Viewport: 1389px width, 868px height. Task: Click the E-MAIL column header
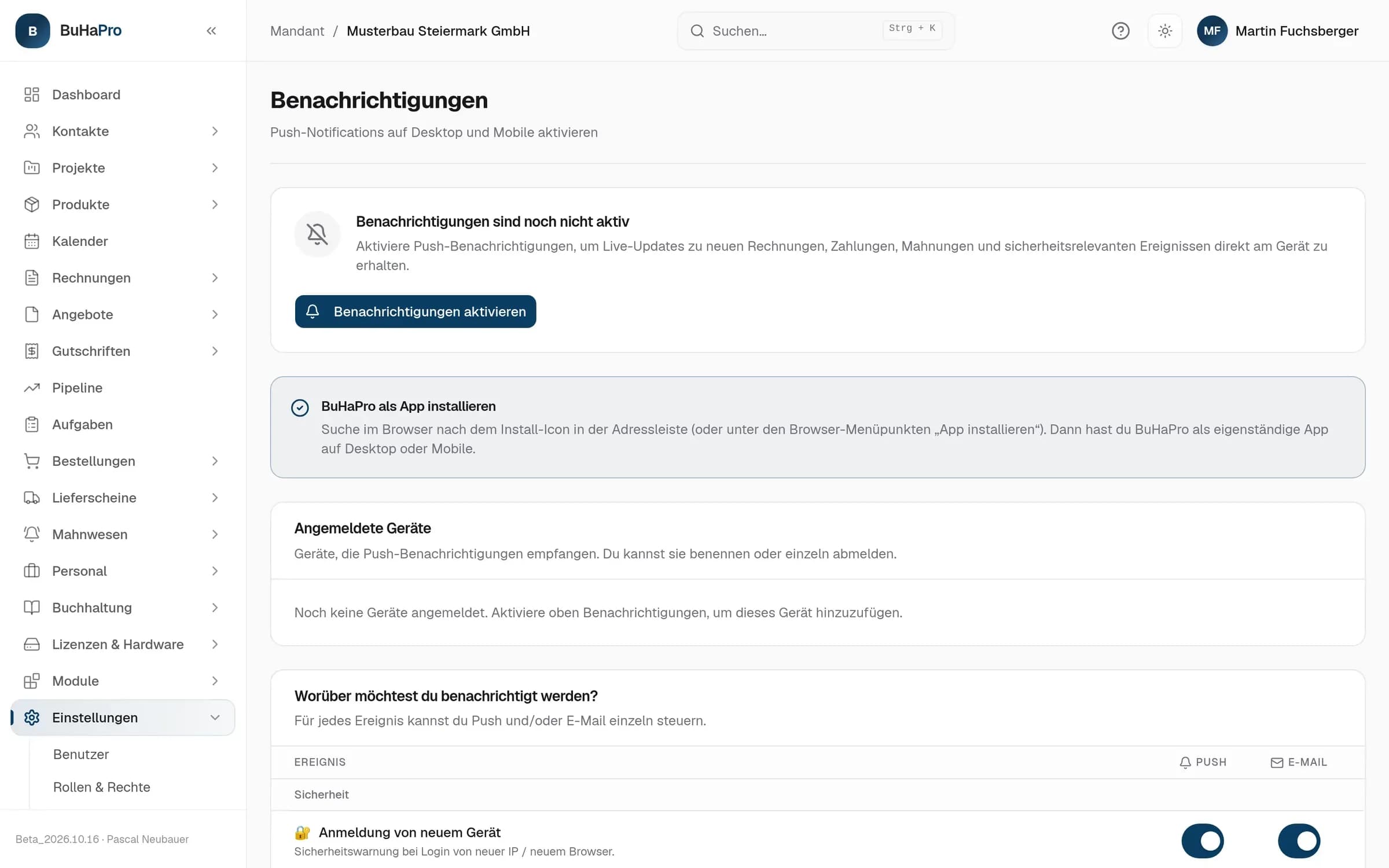[1299, 762]
